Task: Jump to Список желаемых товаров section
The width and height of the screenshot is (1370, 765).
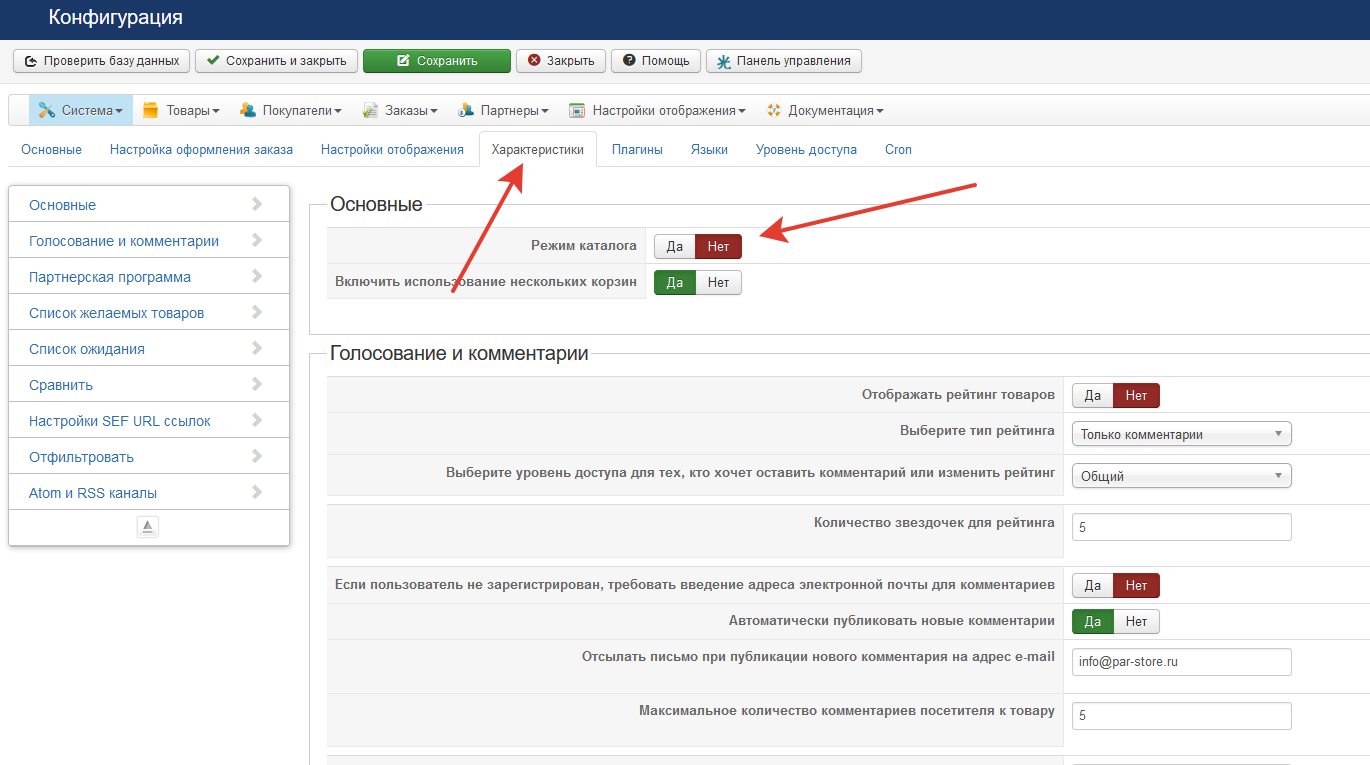Action: tap(149, 312)
